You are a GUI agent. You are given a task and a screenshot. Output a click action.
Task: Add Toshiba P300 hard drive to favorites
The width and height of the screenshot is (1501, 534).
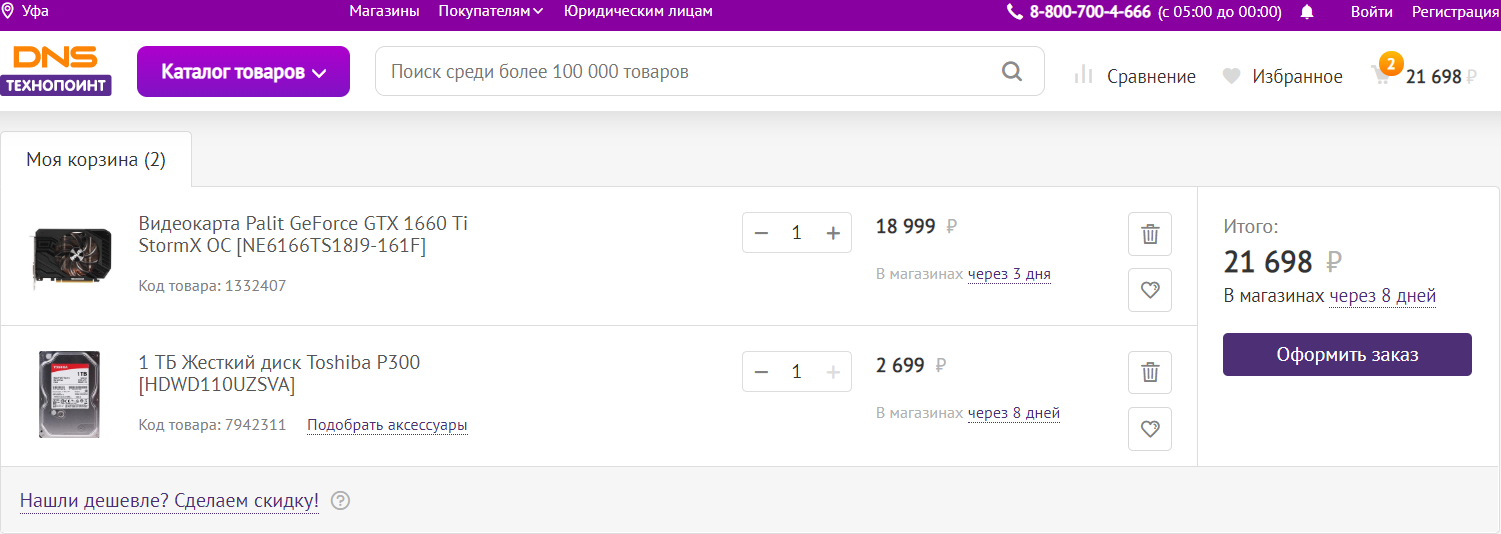(1150, 429)
